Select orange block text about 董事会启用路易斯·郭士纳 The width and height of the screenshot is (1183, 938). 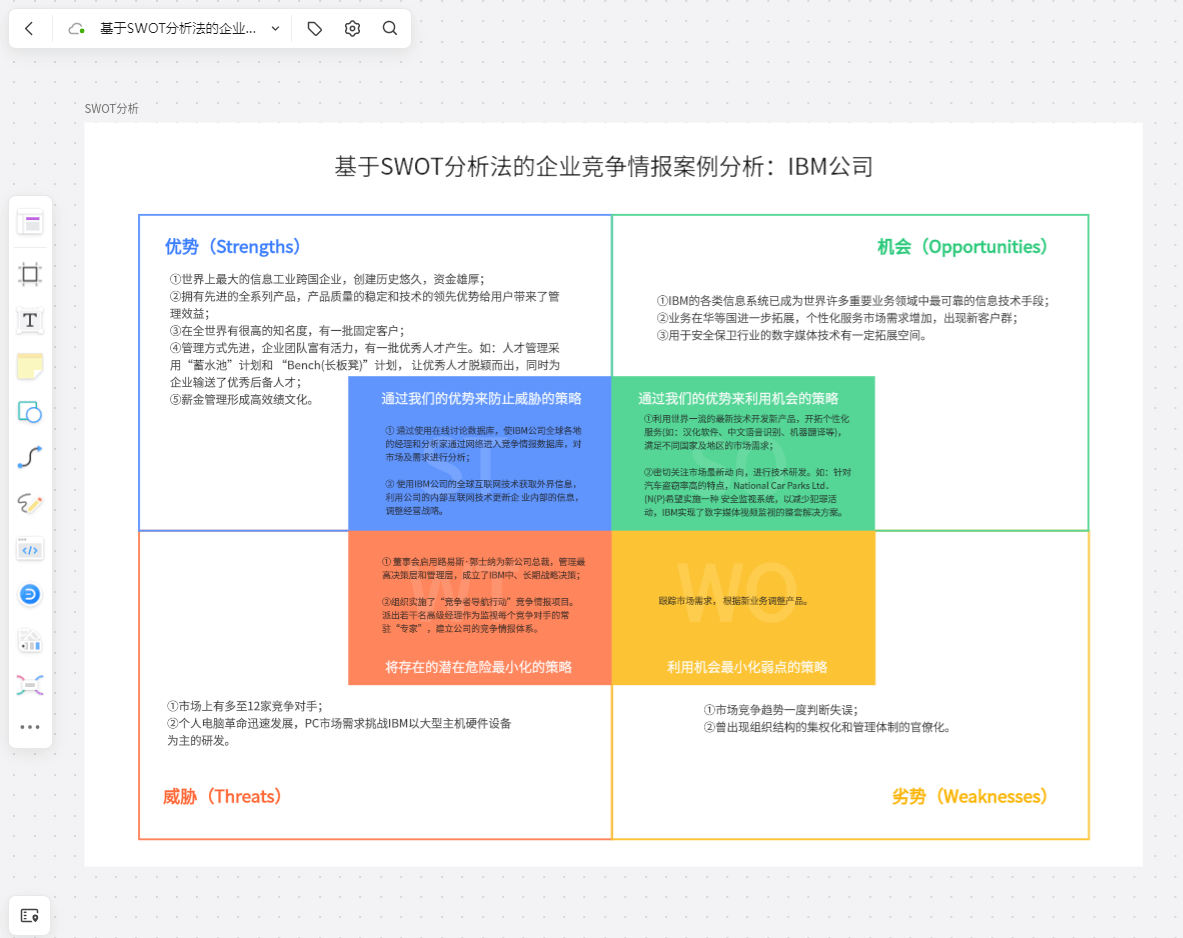coord(484,568)
